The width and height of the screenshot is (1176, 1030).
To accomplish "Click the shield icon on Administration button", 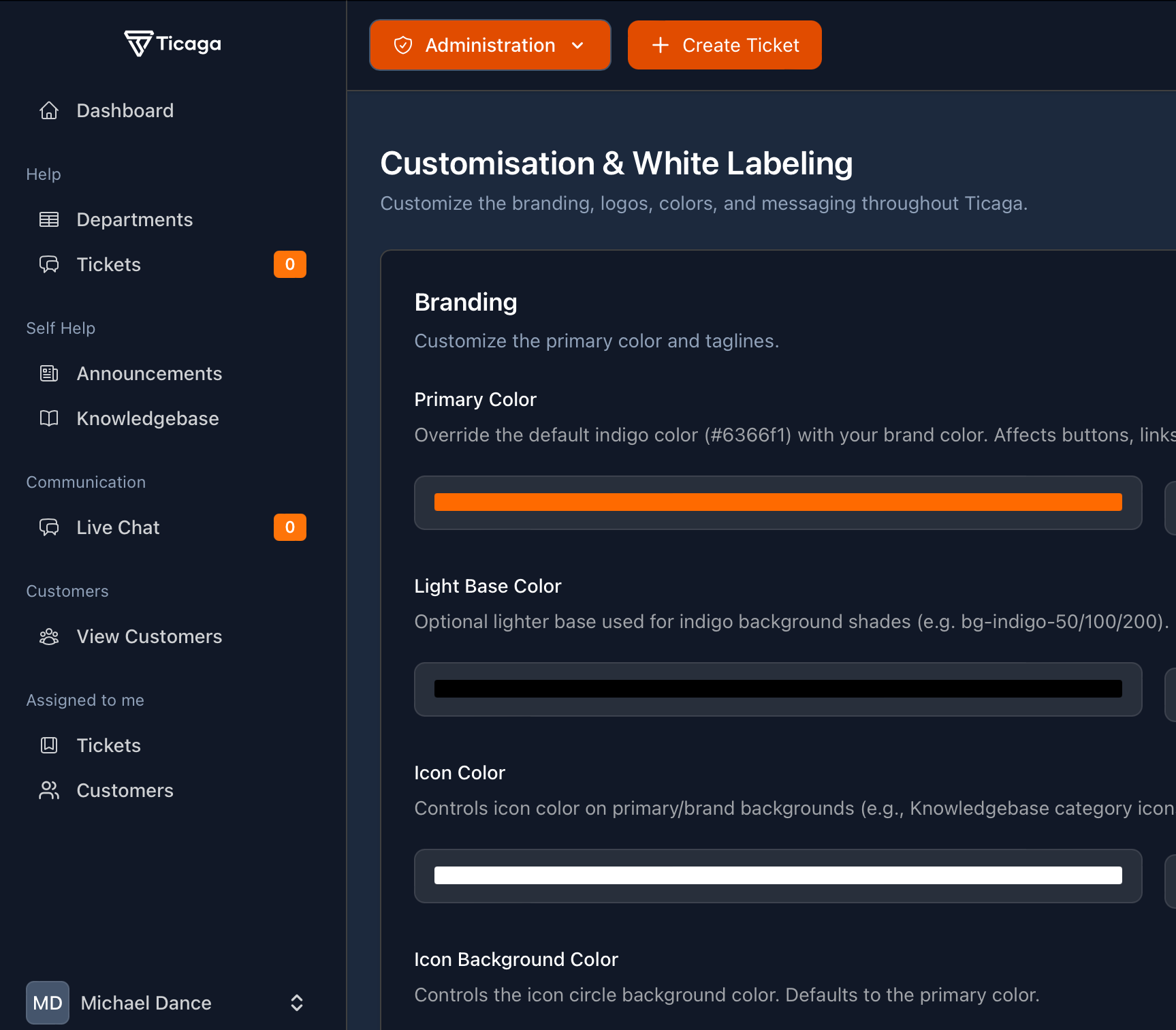I will [404, 45].
